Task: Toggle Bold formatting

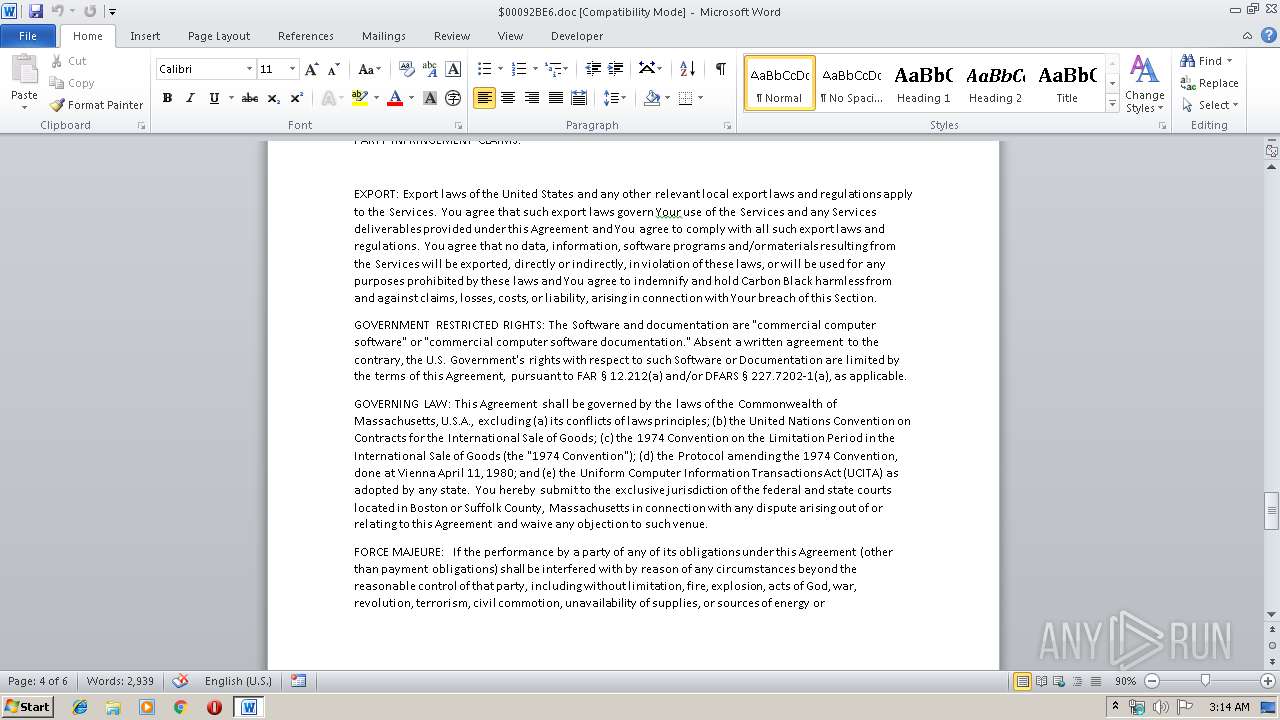Action: (167, 98)
